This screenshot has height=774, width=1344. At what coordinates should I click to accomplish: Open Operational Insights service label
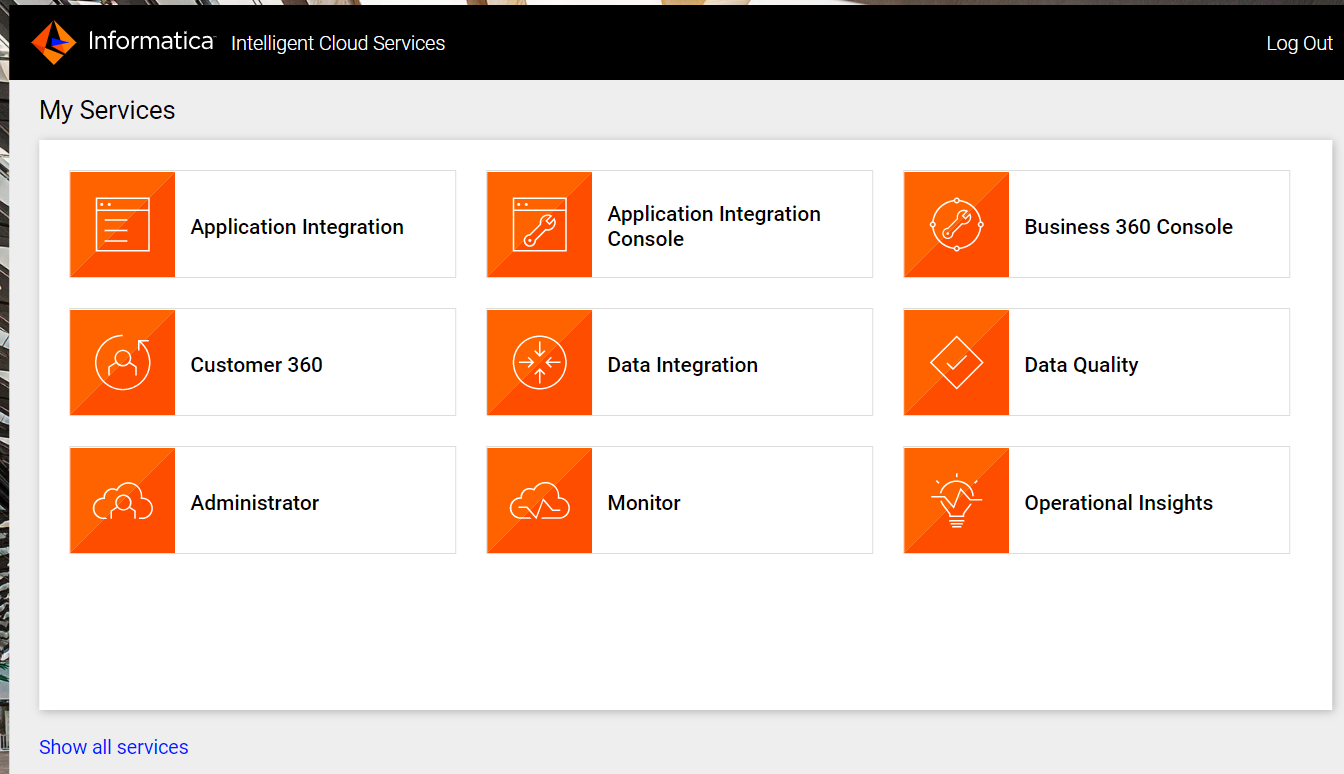pyautogui.click(x=1119, y=503)
